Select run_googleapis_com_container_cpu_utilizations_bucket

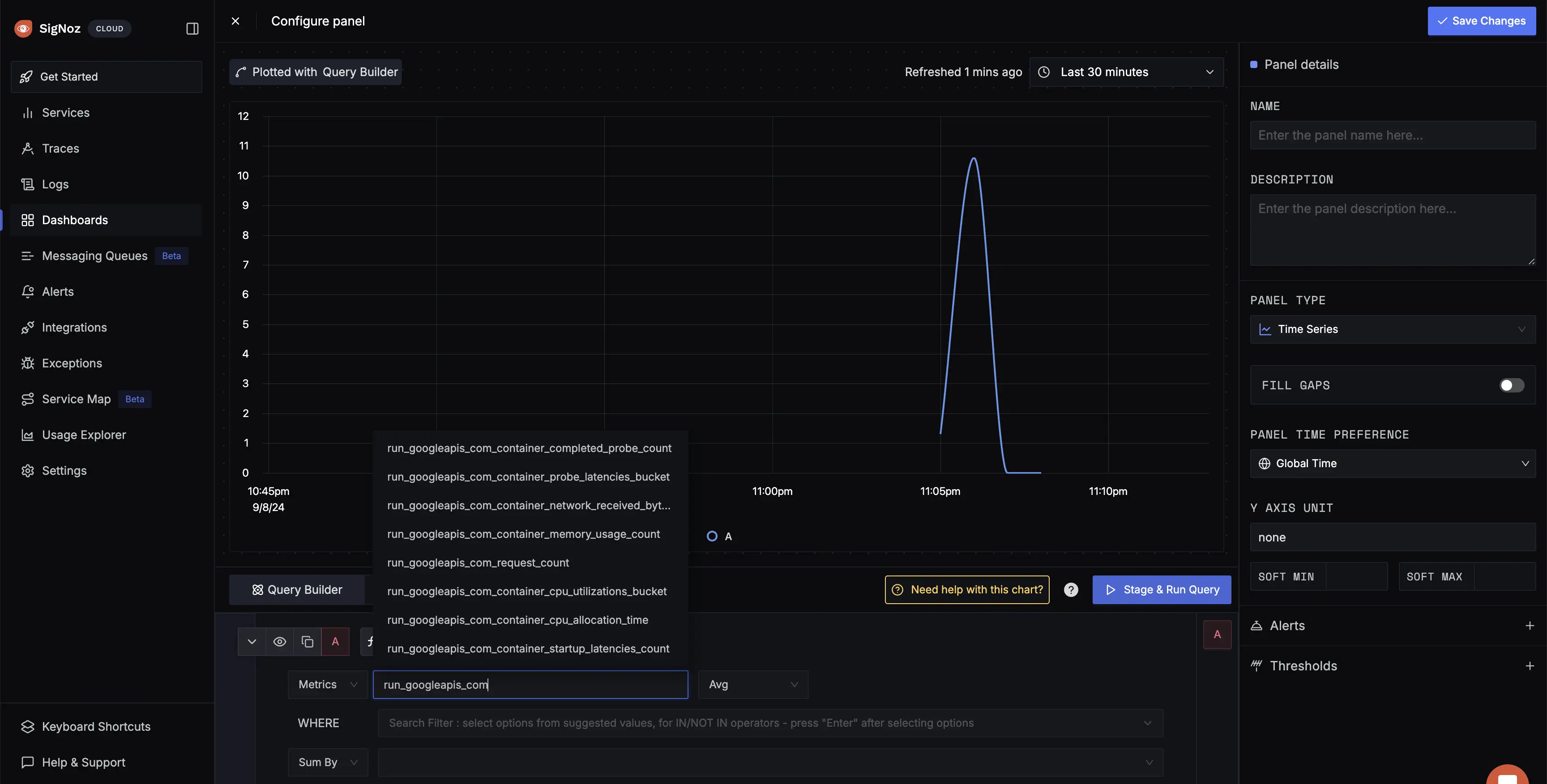point(530,592)
